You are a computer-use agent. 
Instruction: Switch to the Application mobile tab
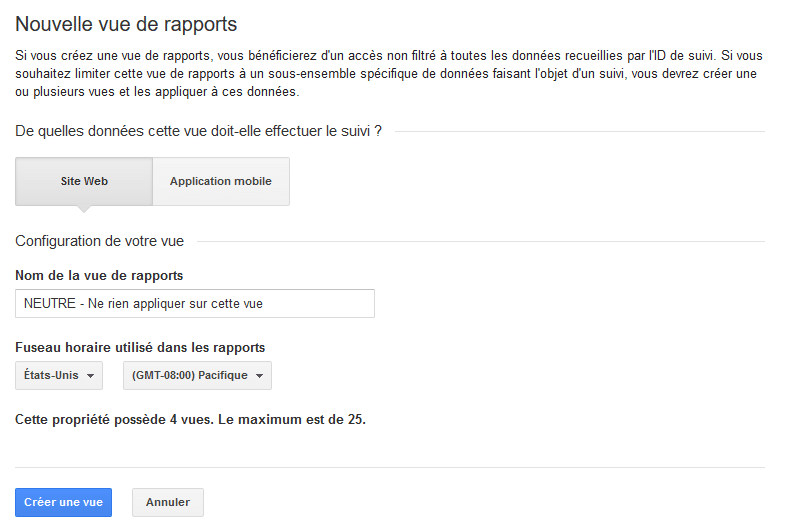tap(221, 181)
